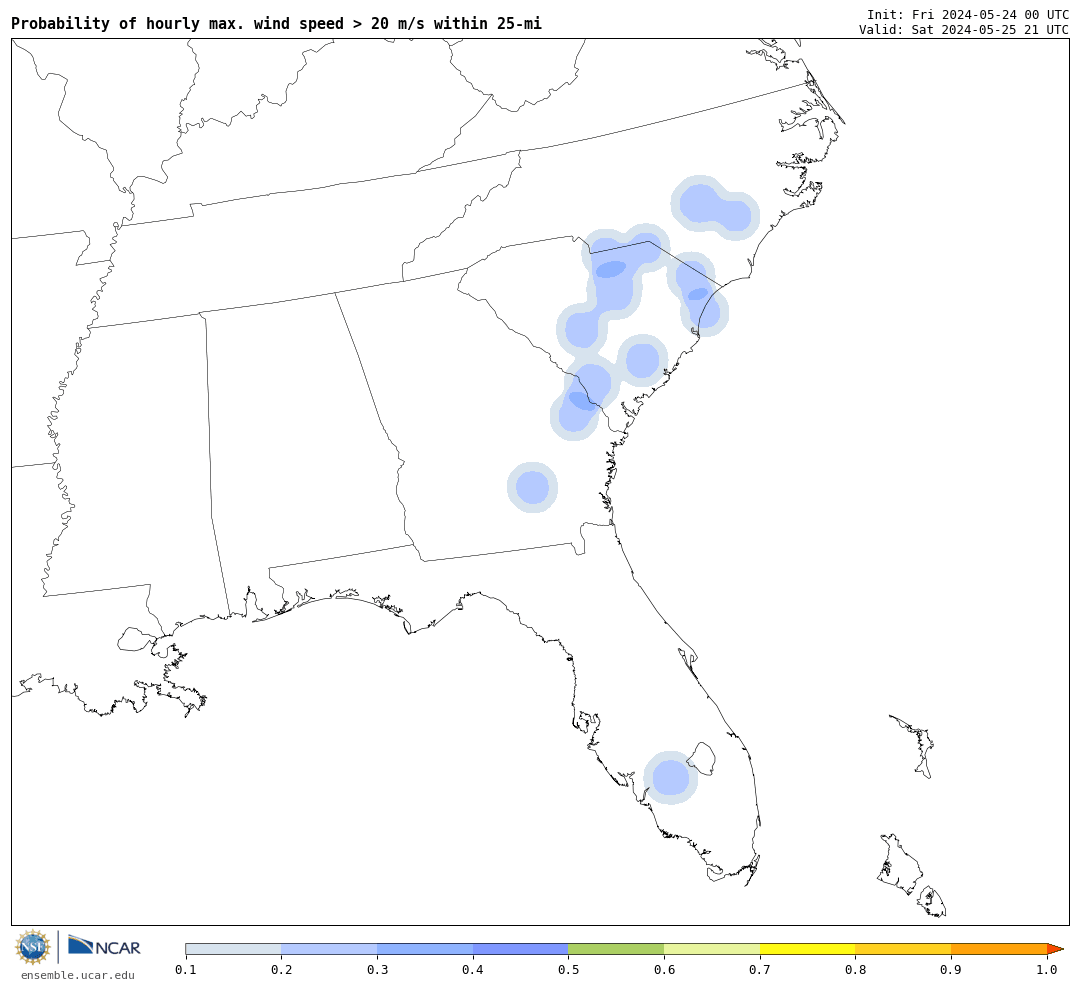Click the 0.5 colorbar tick label
This screenshot has height=988, width=1080.
568,970
